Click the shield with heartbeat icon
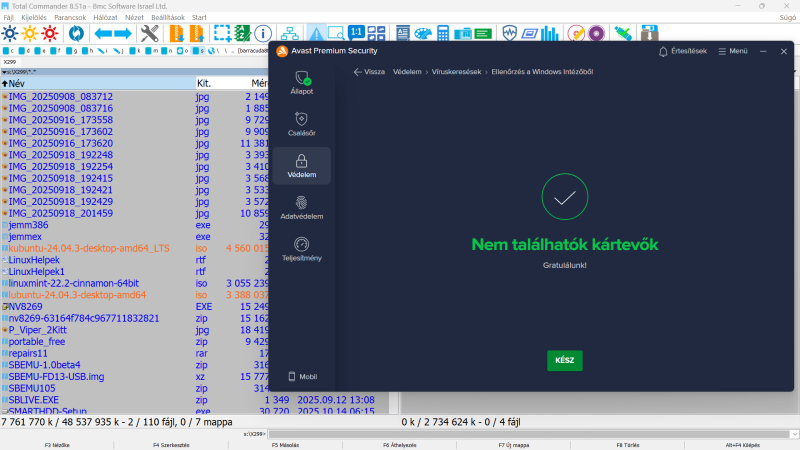The width and height of the screenshot is (800, 450). (x=509, y=34)
